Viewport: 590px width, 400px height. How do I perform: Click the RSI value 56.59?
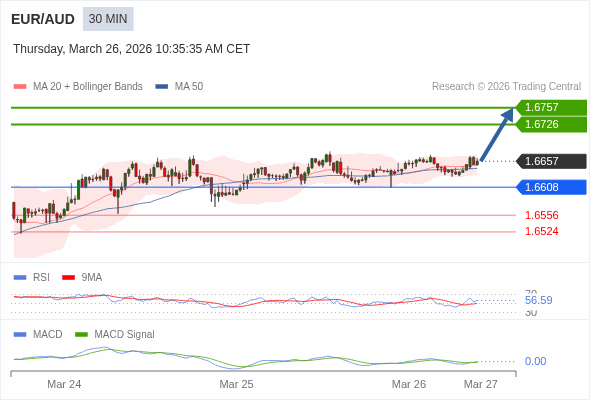tap(538, 300)
